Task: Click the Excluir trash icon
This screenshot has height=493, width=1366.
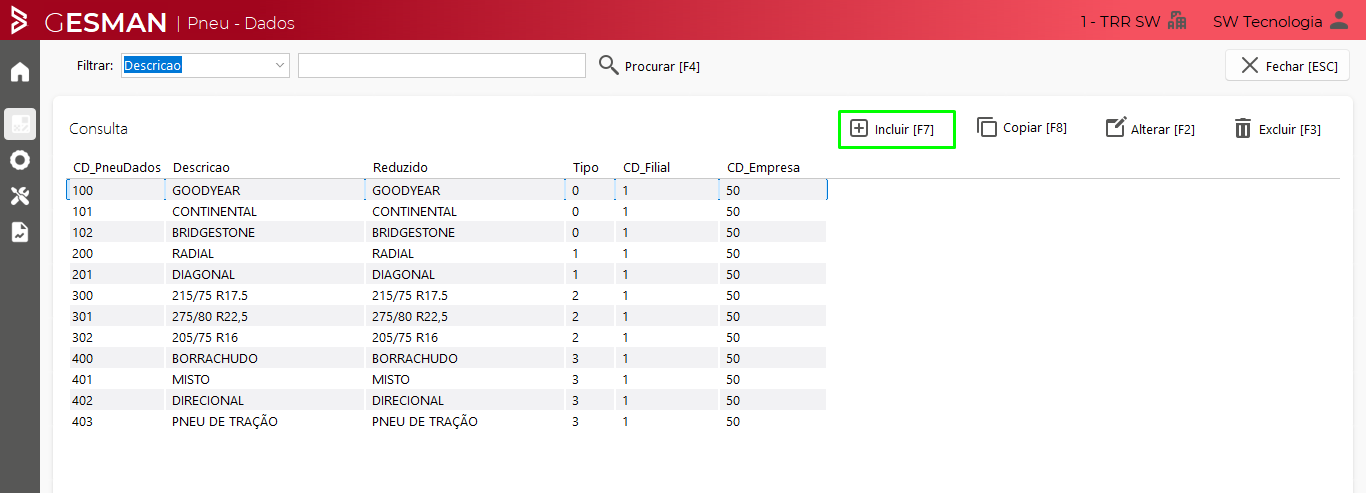Action: tap(1243, 128)
